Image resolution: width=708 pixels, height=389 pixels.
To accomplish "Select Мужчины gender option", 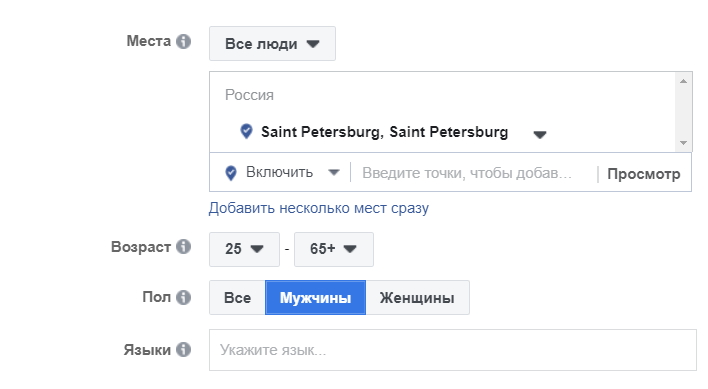I will [x=315, y=297].
